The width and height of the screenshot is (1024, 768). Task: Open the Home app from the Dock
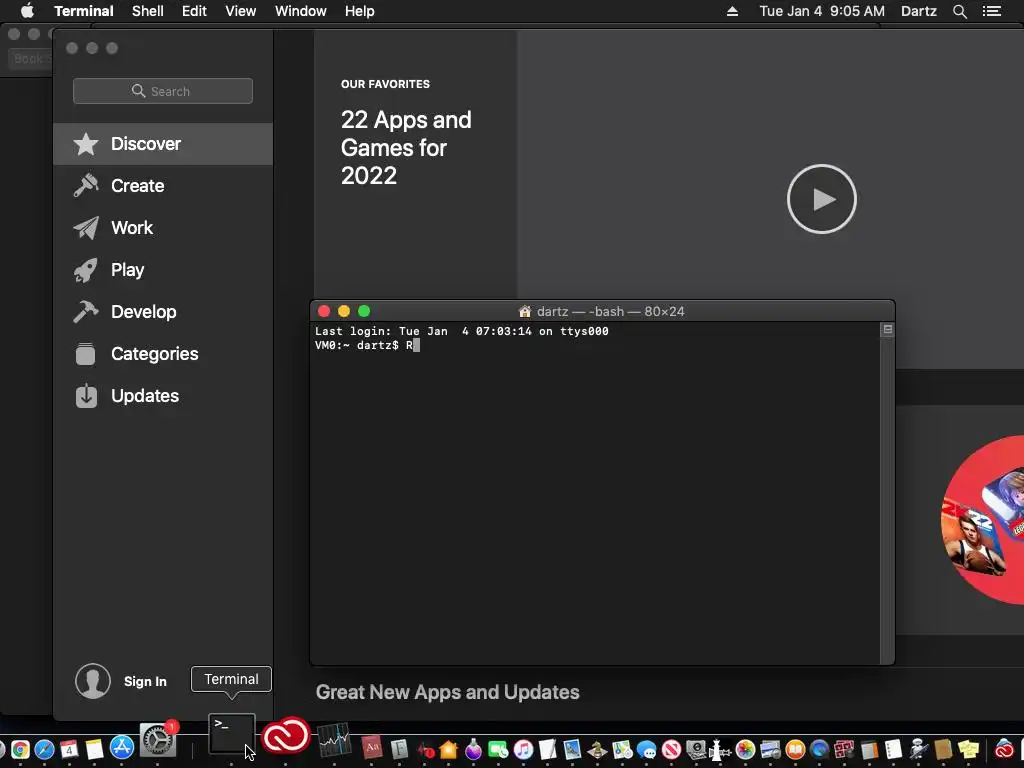[448, 750]
